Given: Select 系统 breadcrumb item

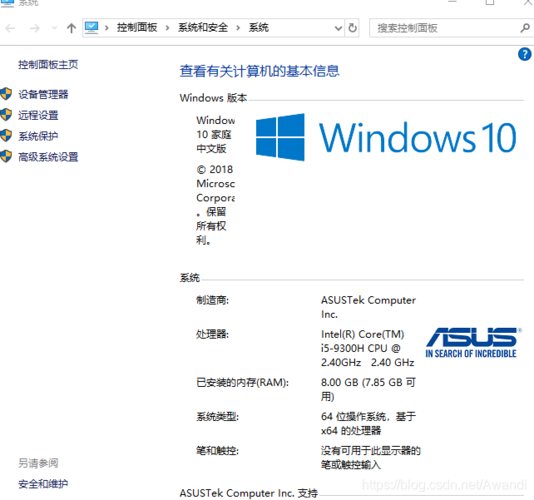Looking at the screenshot, I should click(258, 27).
